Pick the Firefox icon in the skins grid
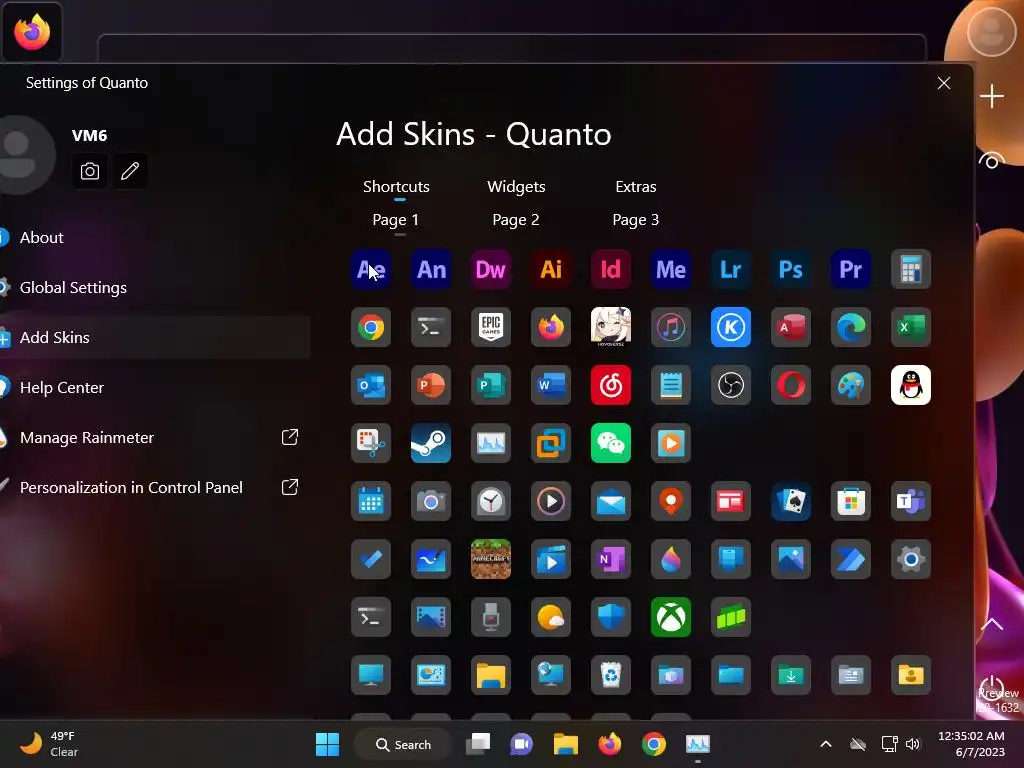Viewport: 1024px width, 768px height. coord(551,327)
